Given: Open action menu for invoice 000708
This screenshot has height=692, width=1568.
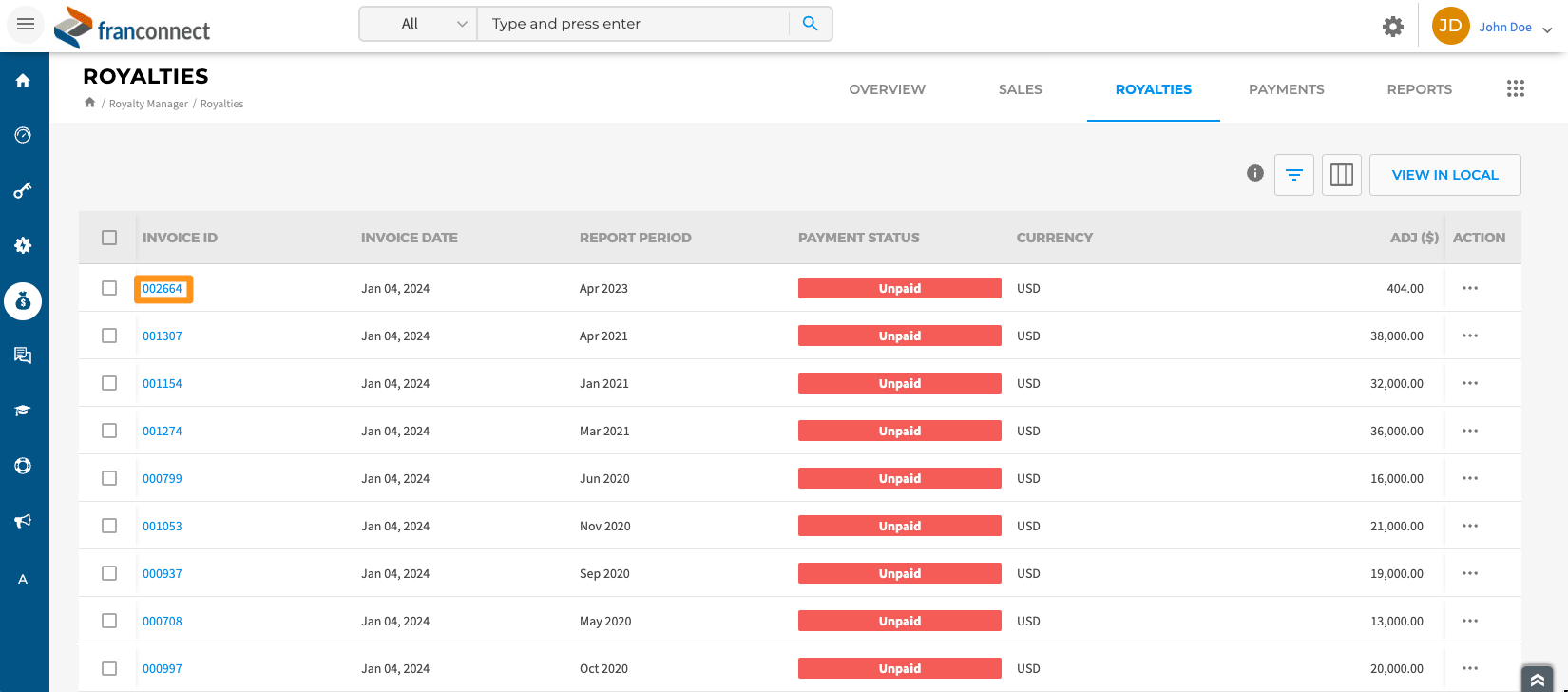Looking at the screenshot, I should coord(1470,621).
